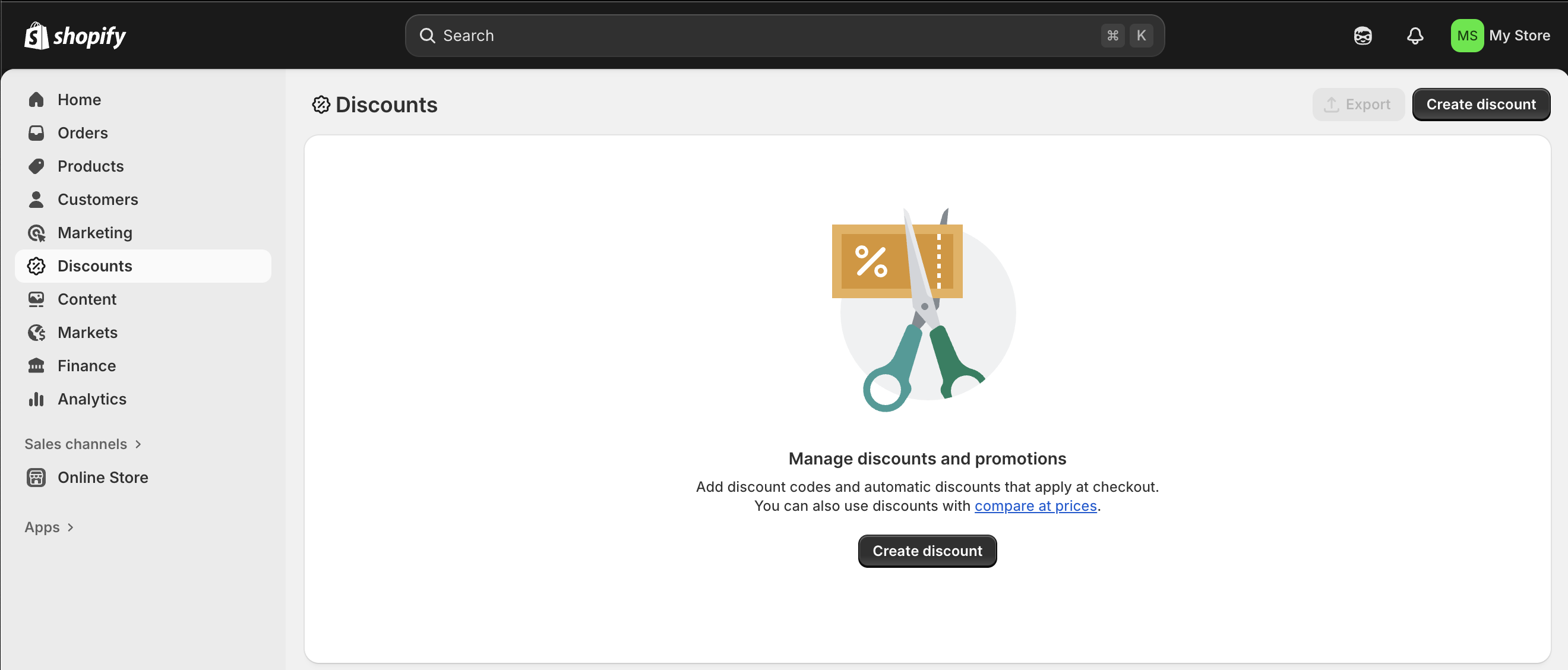Open Analytics using the bar chart icon
This screenshot has height=670, width=1568.
36,399
